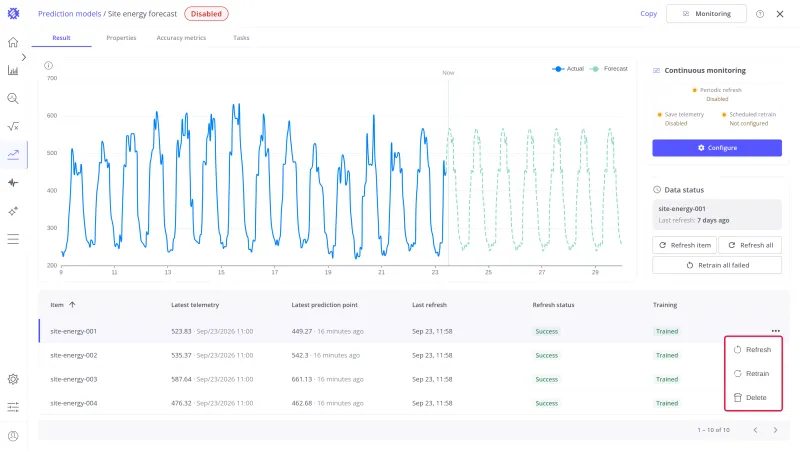Select the site-energy-003 table row
This screenshot has width=800, height=450.
[x=412, y=379]
